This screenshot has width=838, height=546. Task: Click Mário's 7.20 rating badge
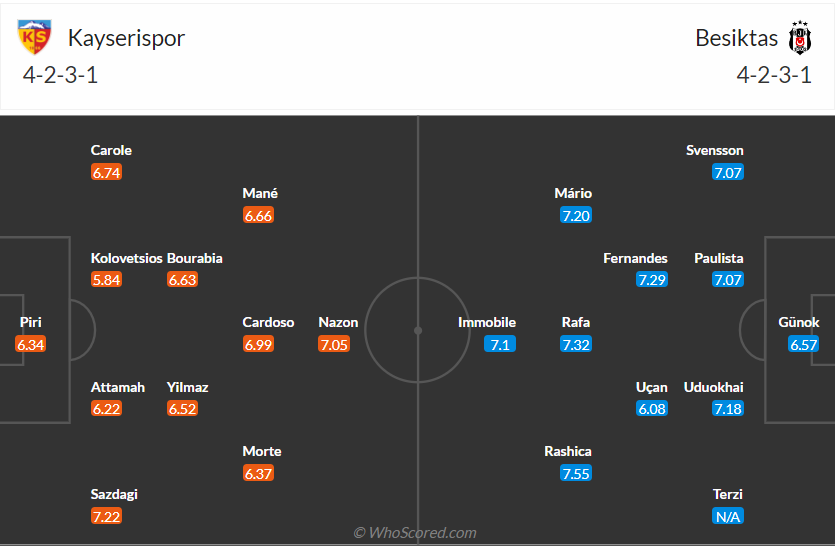coord(576,216)
